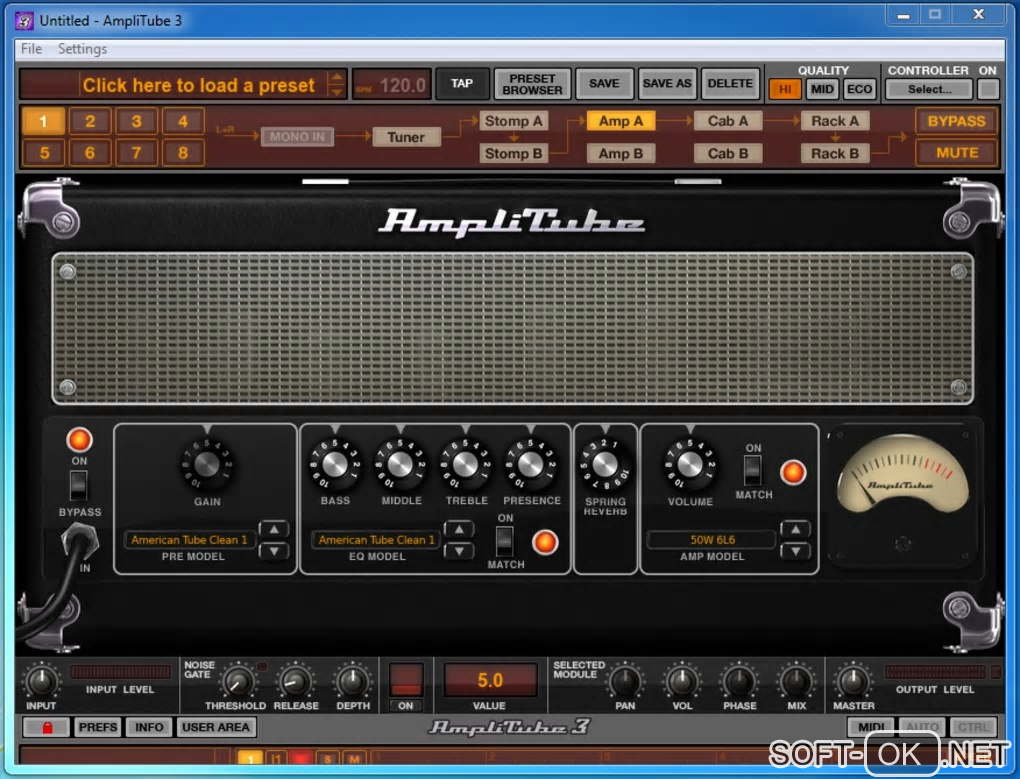Viewport: 1020px width, 779px height.
Task: Click the noise gate DEPTH knob
Action: (353, 681)
